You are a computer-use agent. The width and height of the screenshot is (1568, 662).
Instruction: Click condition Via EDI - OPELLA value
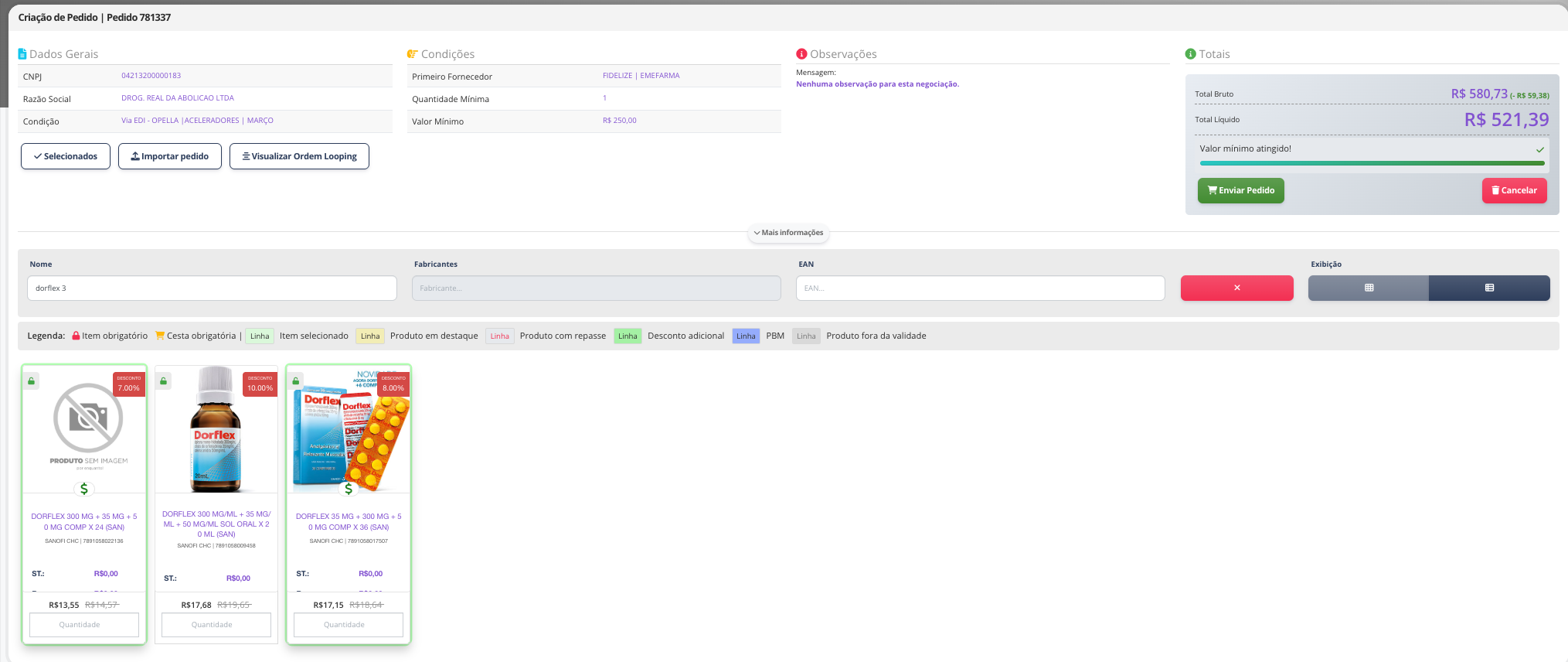197,121
